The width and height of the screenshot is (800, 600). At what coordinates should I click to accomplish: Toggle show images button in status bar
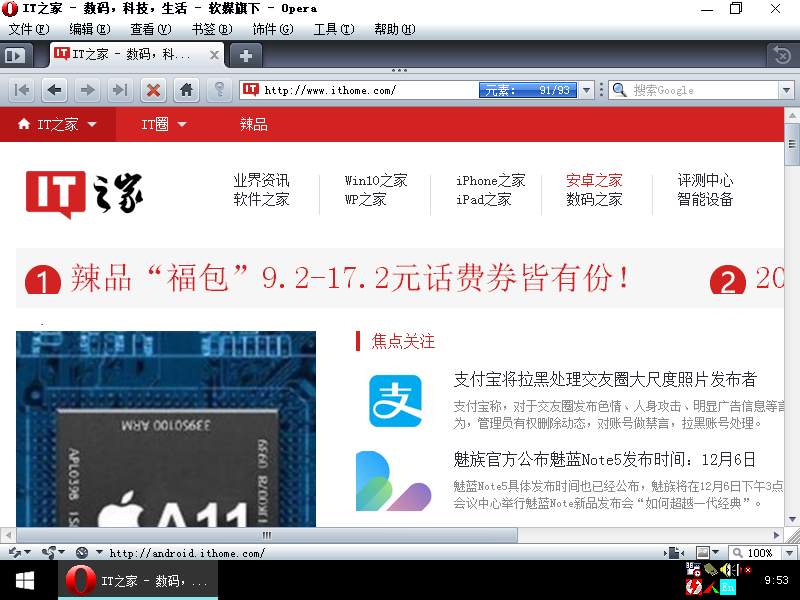point(703,553)
